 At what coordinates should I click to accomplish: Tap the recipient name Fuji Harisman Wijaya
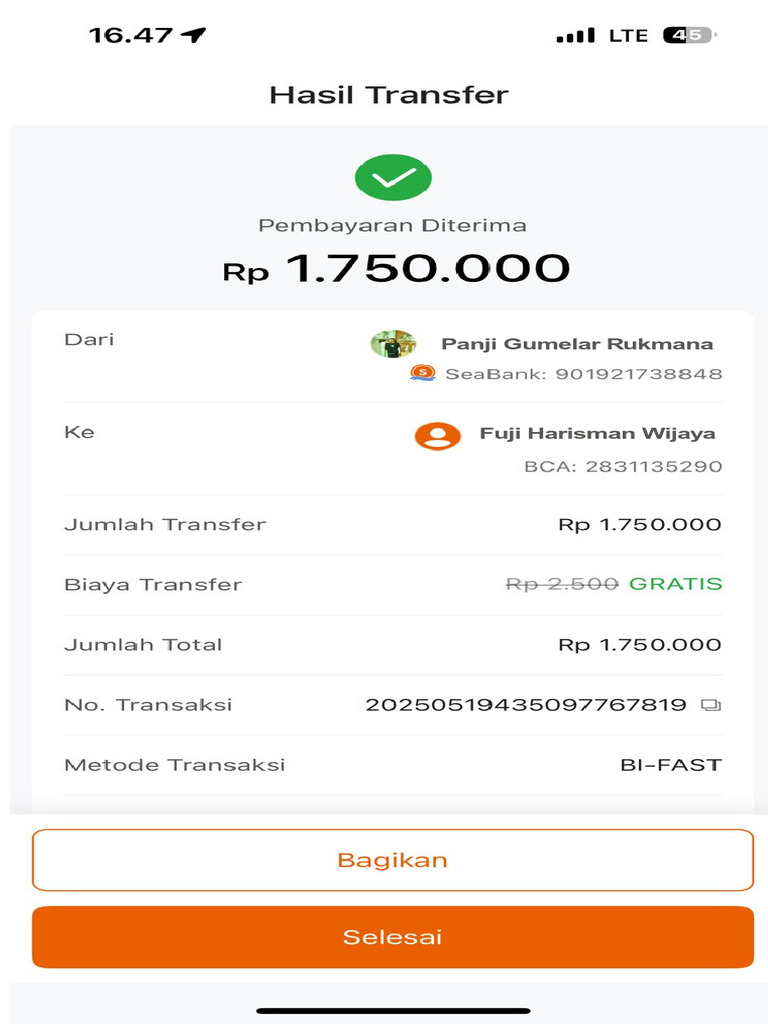[597, 434]
